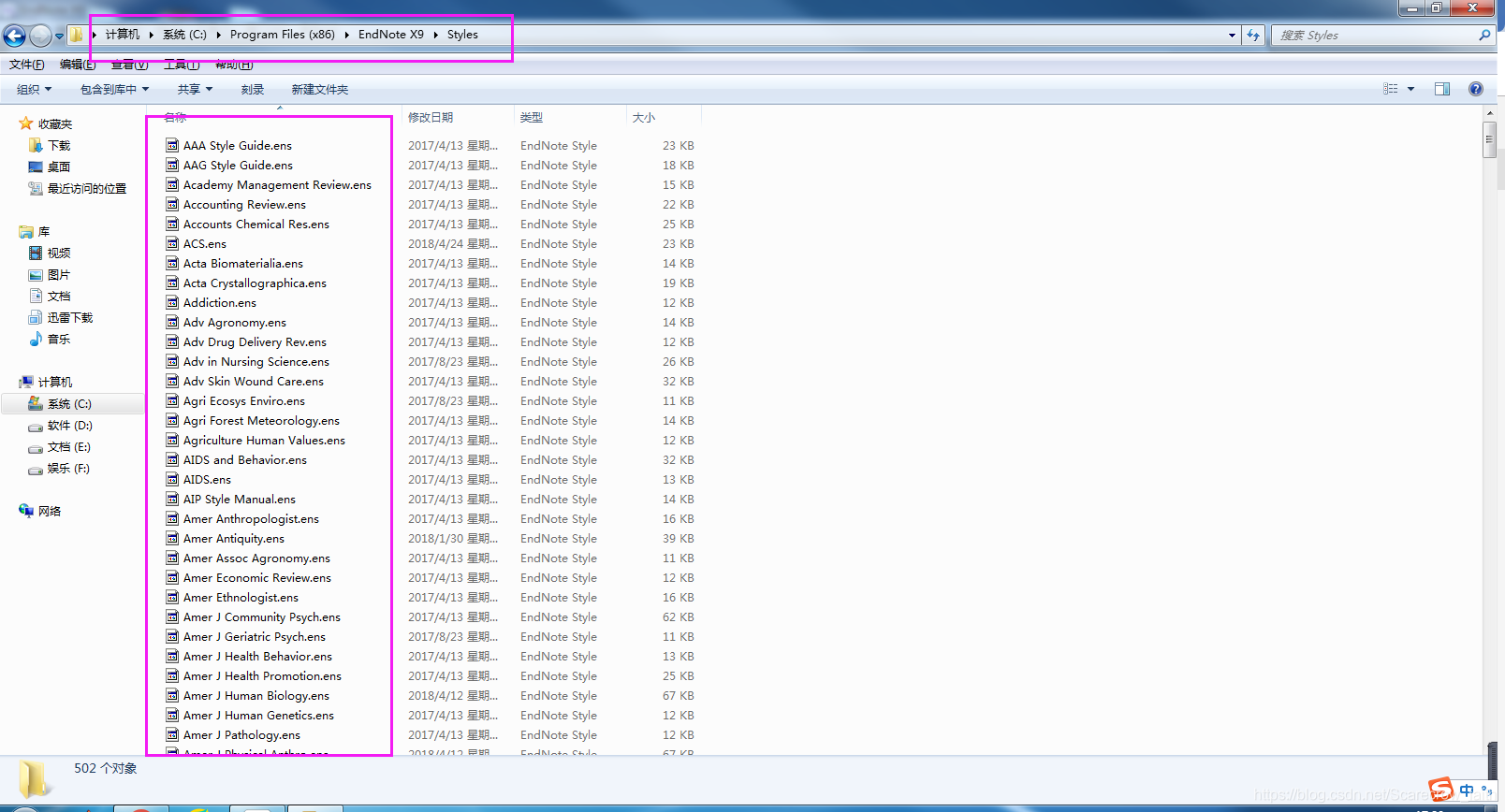Click the Program Files (x86) breadcrumb
This screenshot has width=1505, height=812.
[283, 35]
